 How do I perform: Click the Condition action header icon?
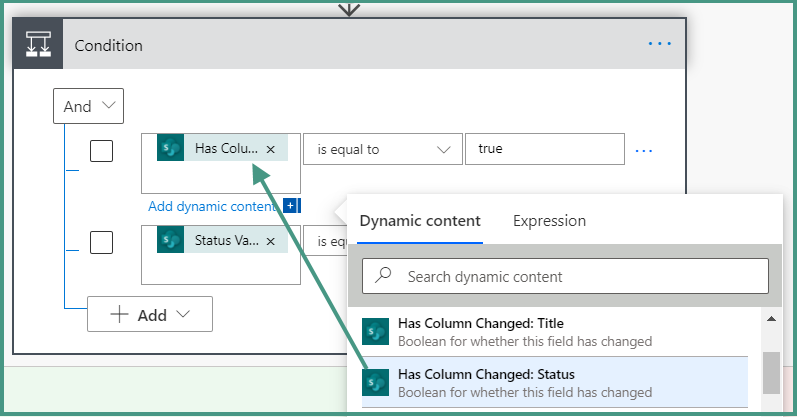[x=38, y=45]
